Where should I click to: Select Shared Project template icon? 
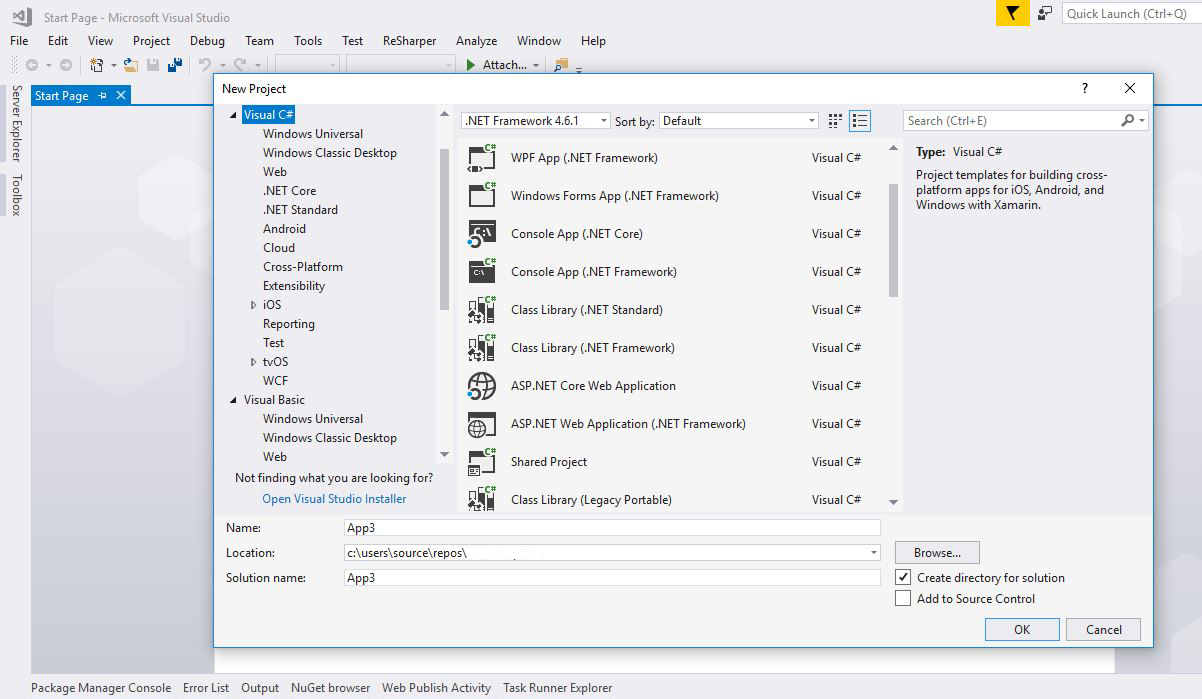click(x=482, y=462)
